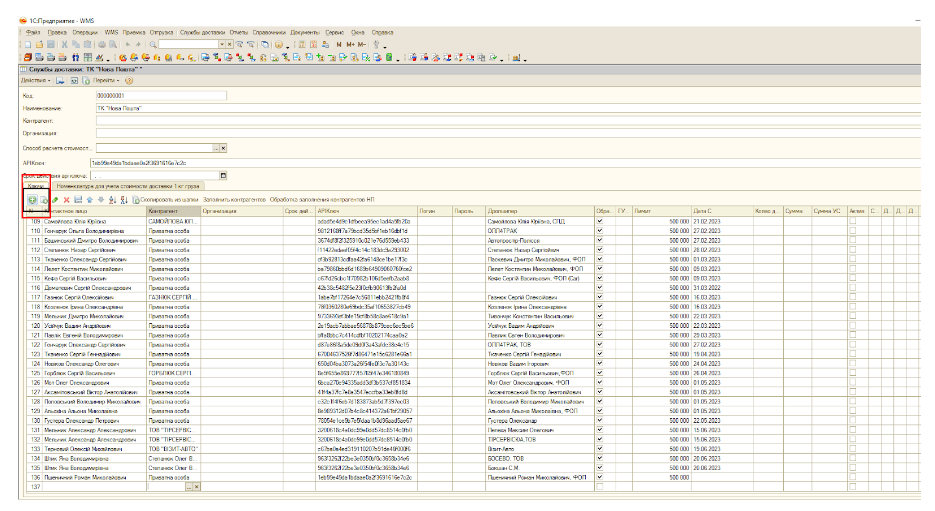Click the New document icon in main toolbar
Screen dimensions: 935x511
point(29,45)
